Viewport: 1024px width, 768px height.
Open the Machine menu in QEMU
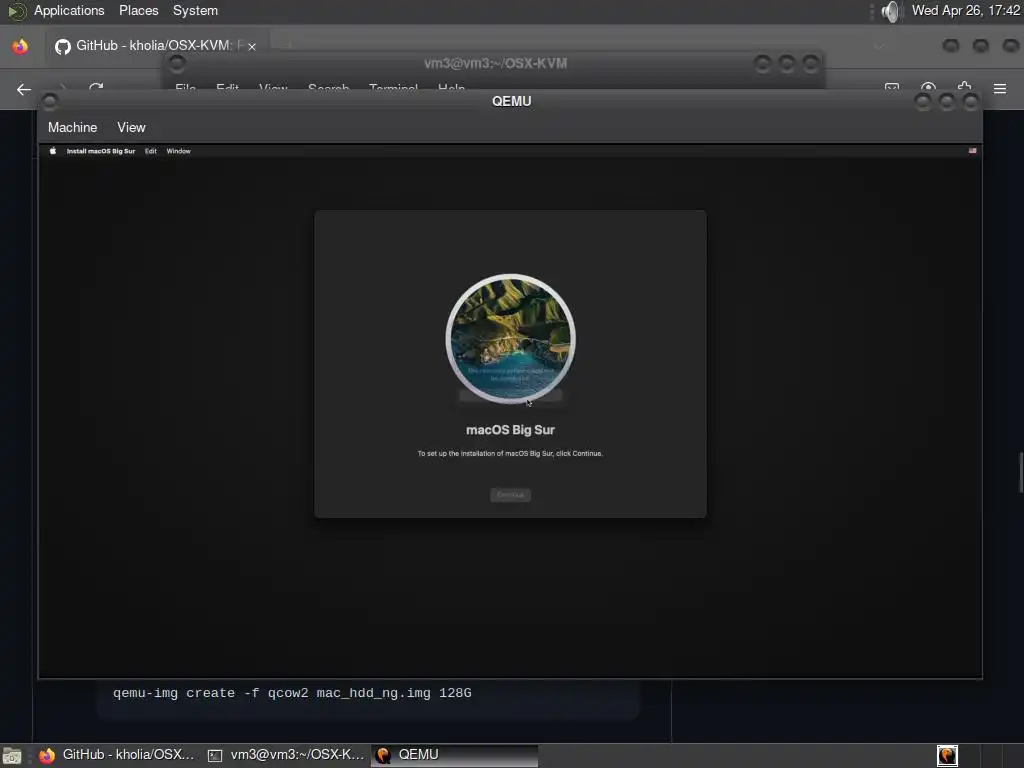pos(72,127)
